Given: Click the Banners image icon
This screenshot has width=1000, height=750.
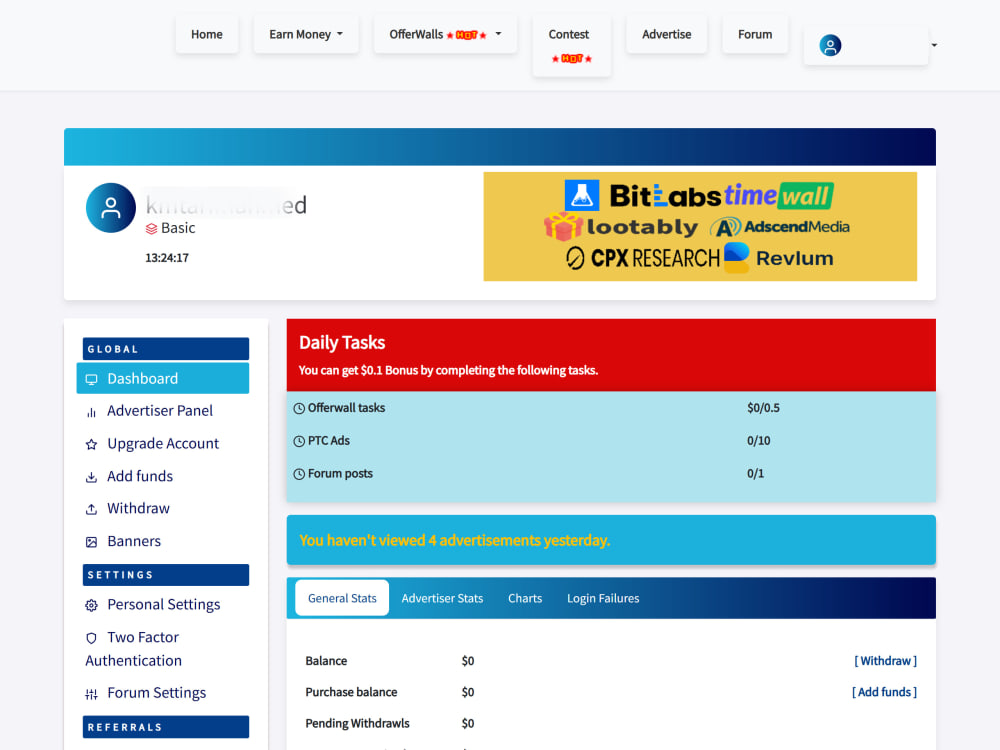Looking at the screenshot, I should point(91,542).
